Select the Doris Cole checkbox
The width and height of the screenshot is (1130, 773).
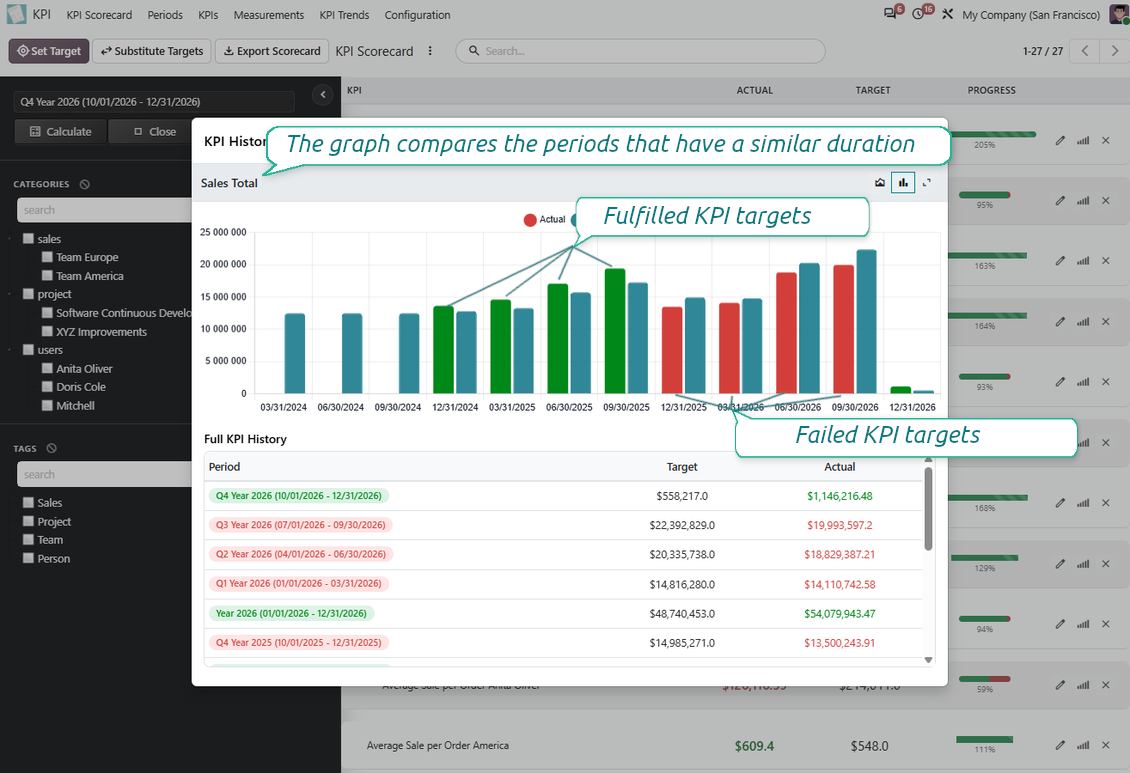coord(48,387)
